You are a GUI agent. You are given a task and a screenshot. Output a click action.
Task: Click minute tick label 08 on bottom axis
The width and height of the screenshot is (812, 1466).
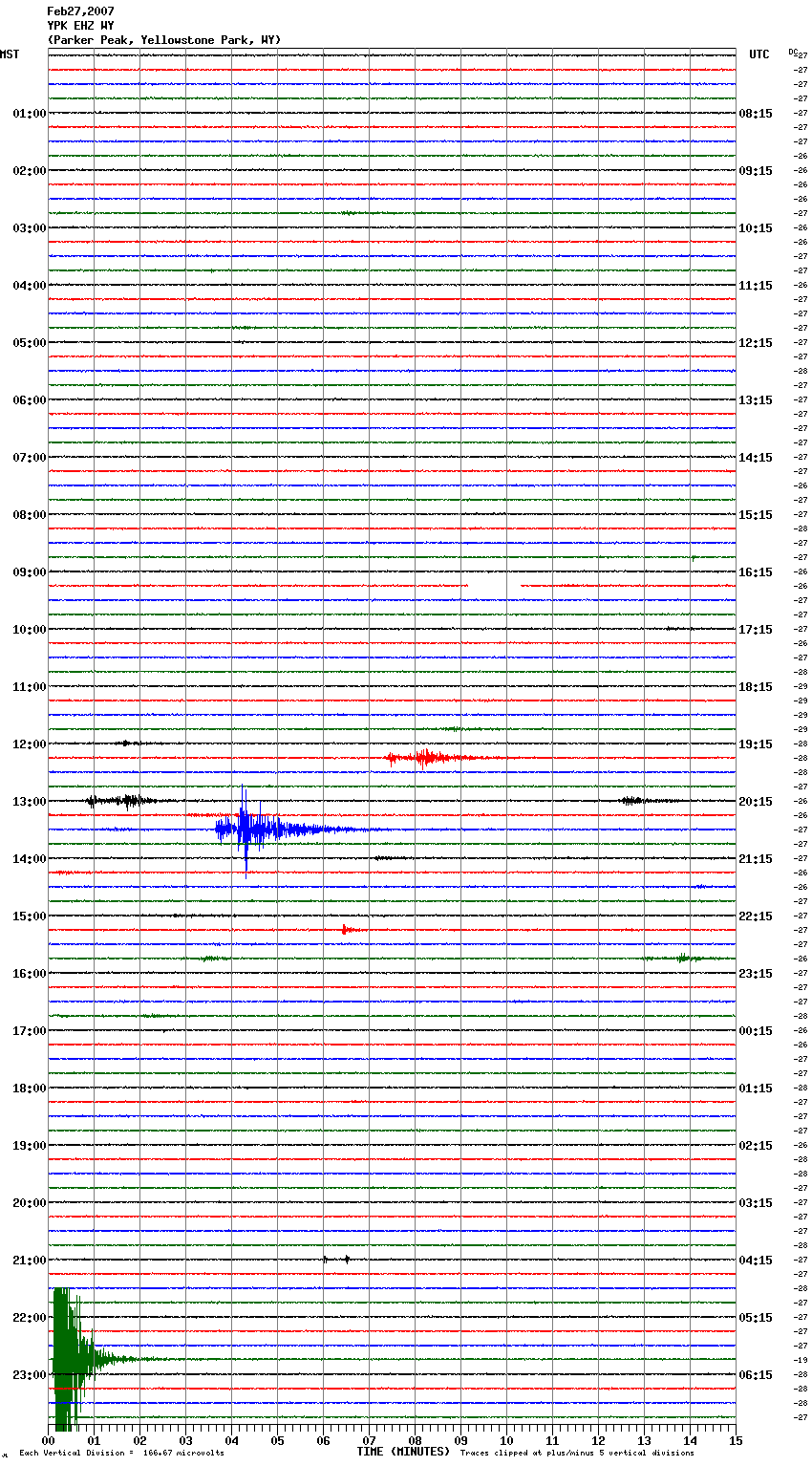pyautogui.click(x=415, y=1440)
